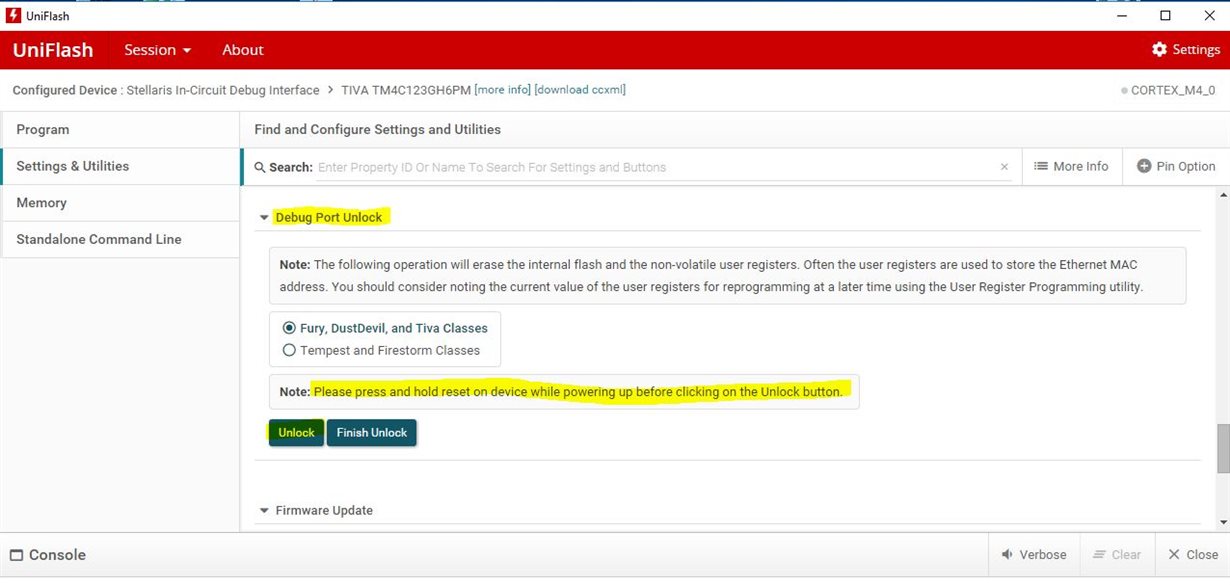This screenshot has height=585, width=1230.
Task: Switch to the Memory tab
Action: (120, 203)
